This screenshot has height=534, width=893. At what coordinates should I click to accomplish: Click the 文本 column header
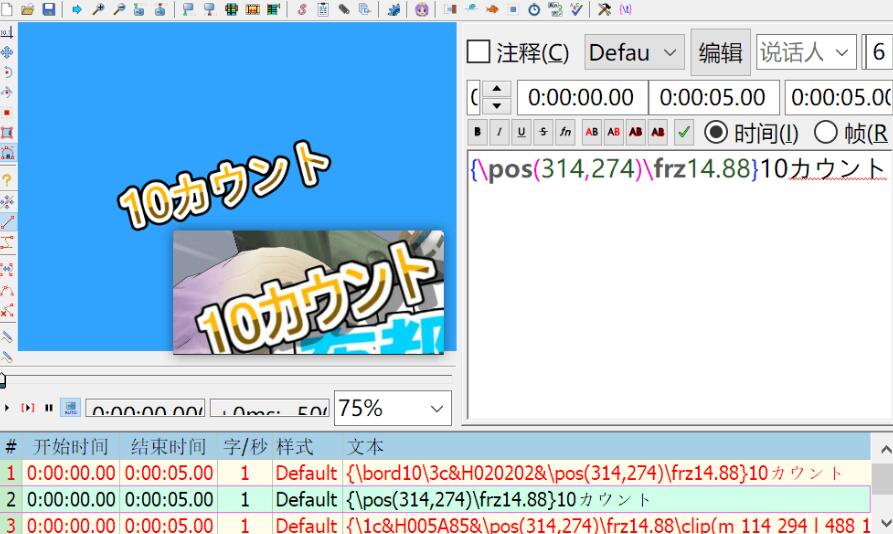[365, 446]
